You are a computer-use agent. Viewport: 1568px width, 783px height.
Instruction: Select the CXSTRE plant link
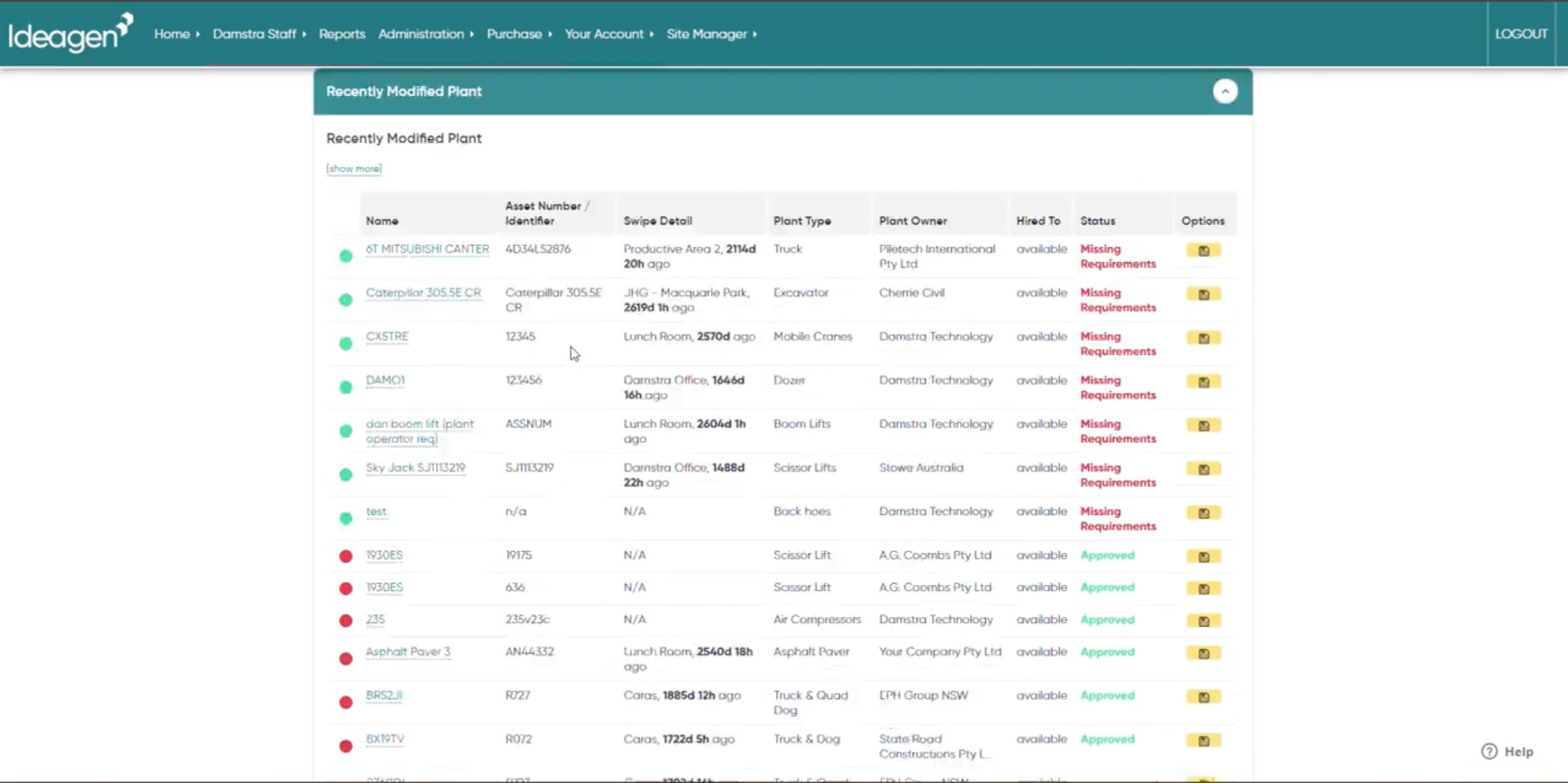(387, 336)
